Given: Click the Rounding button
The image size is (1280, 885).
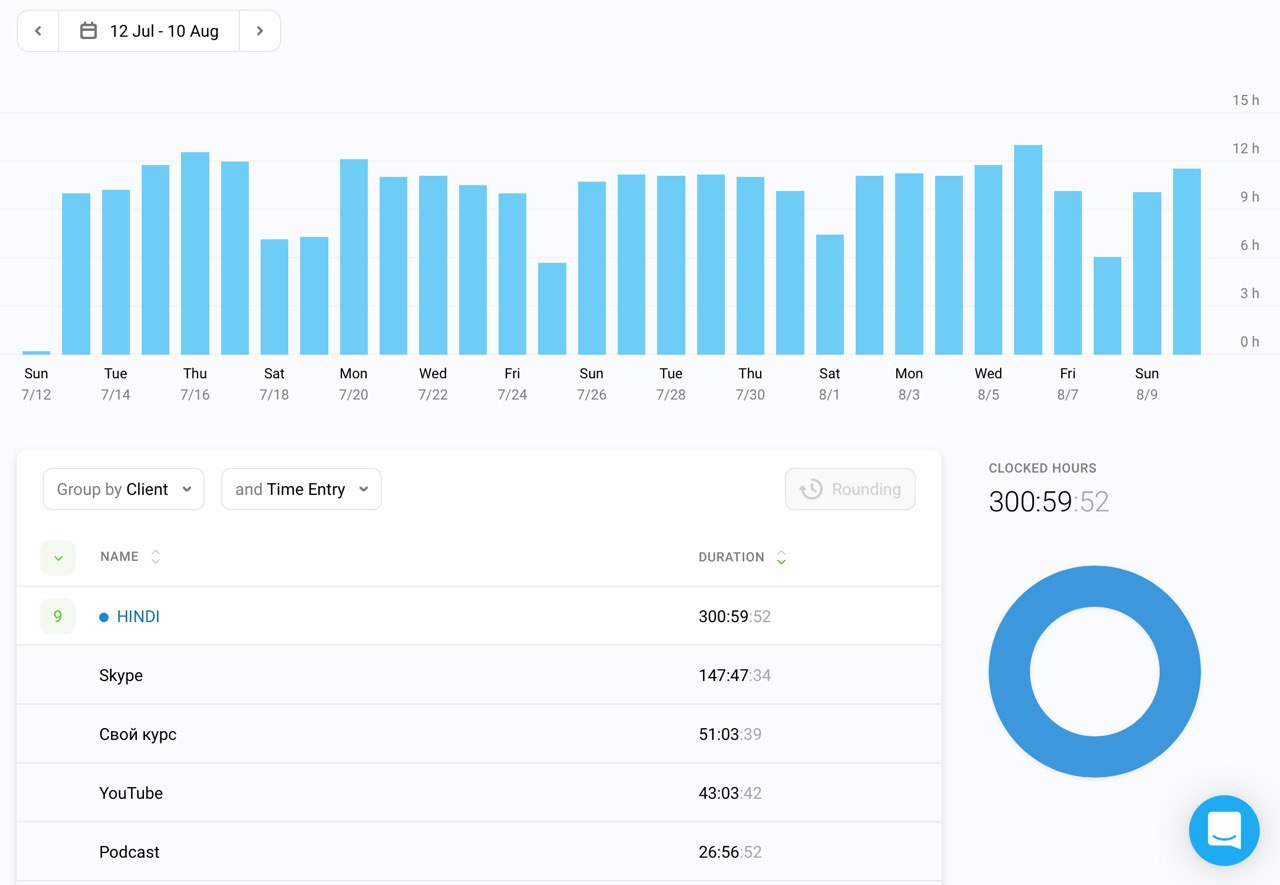Looking at the screenshot, I should 850,489.
